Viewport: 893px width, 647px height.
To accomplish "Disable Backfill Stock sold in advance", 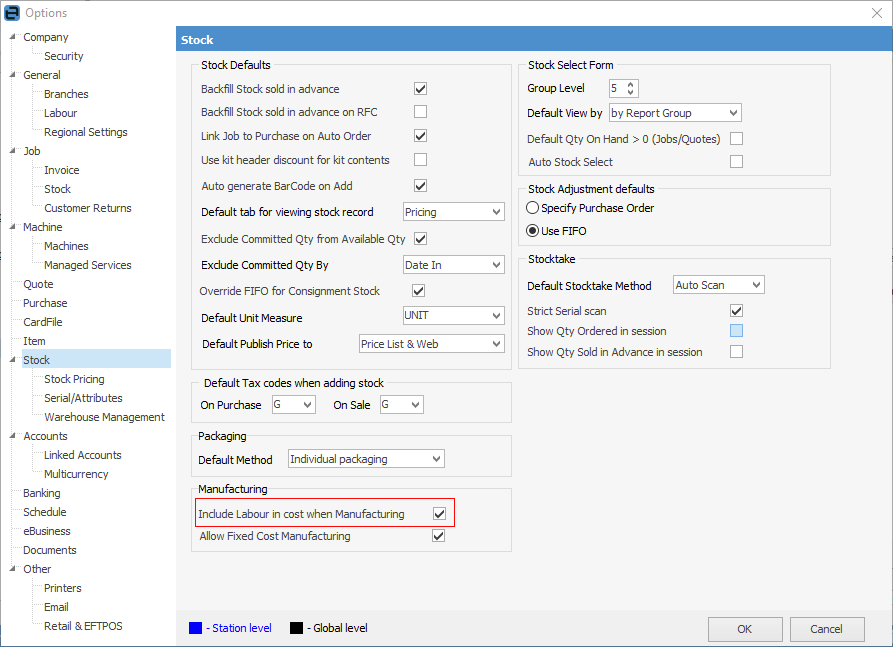I will coord(420,89).
